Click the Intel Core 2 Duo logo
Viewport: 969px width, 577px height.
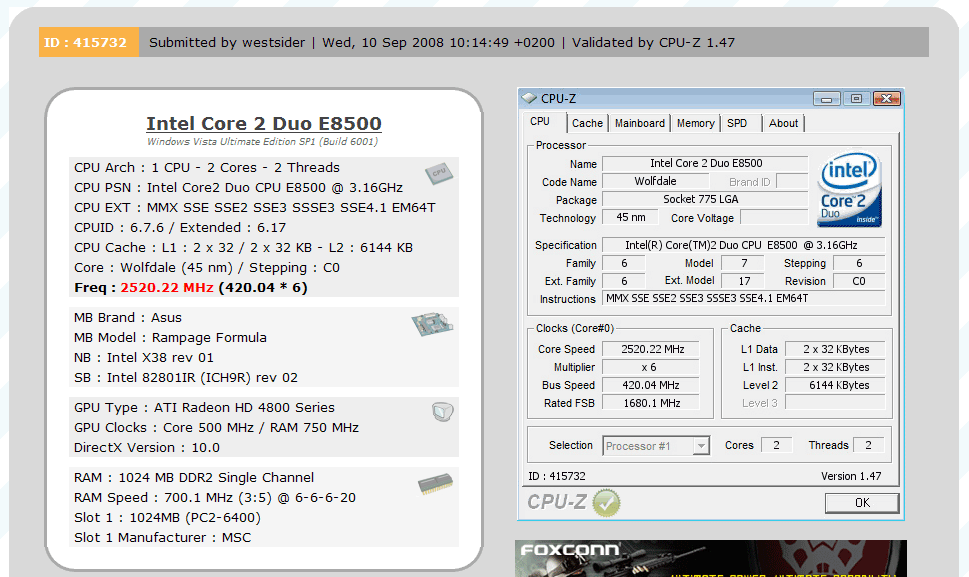click(850, 189)
